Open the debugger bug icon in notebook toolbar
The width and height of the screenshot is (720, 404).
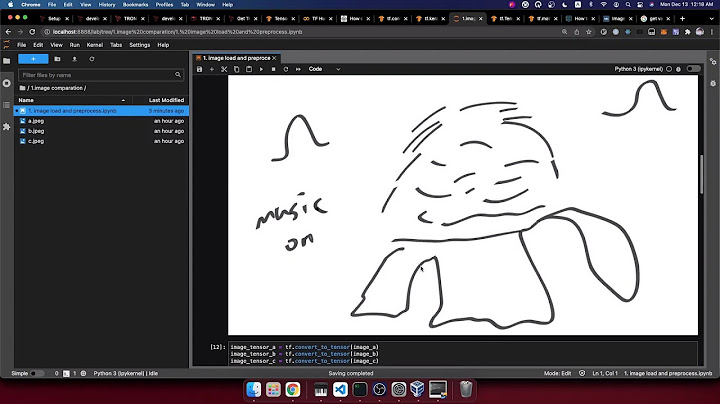point(678,69)
